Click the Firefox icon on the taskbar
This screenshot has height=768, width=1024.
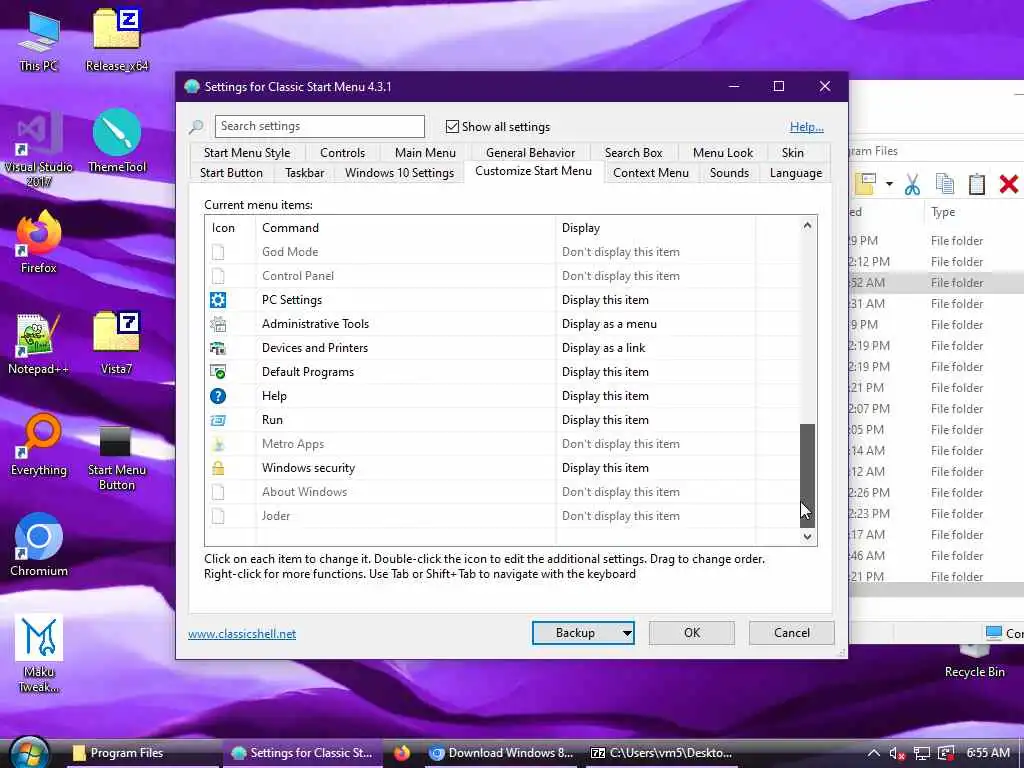(402, 753)
